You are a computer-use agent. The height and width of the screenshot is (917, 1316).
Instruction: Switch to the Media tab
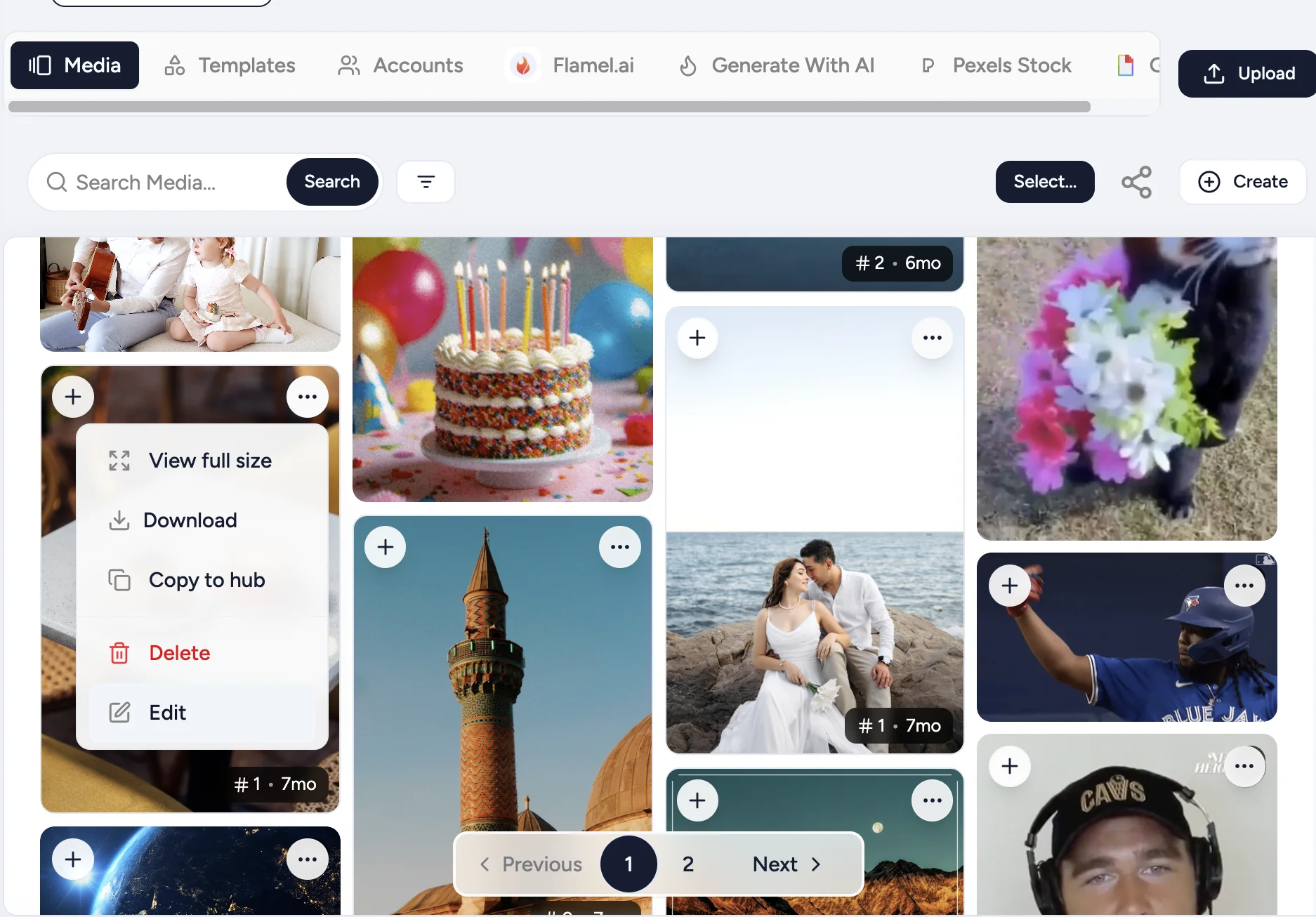point(74,65)
